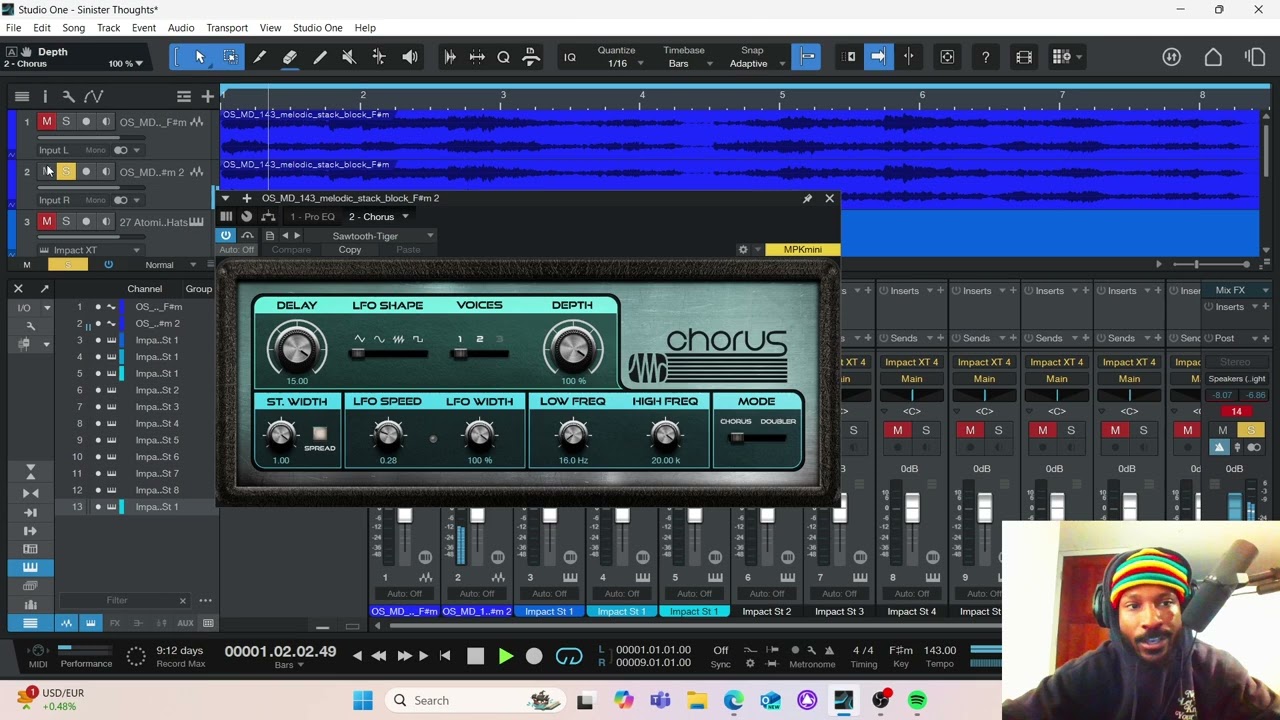Arm recording with the Record button
Viewport: 1280px width, 720px height.
click(534, 656)
